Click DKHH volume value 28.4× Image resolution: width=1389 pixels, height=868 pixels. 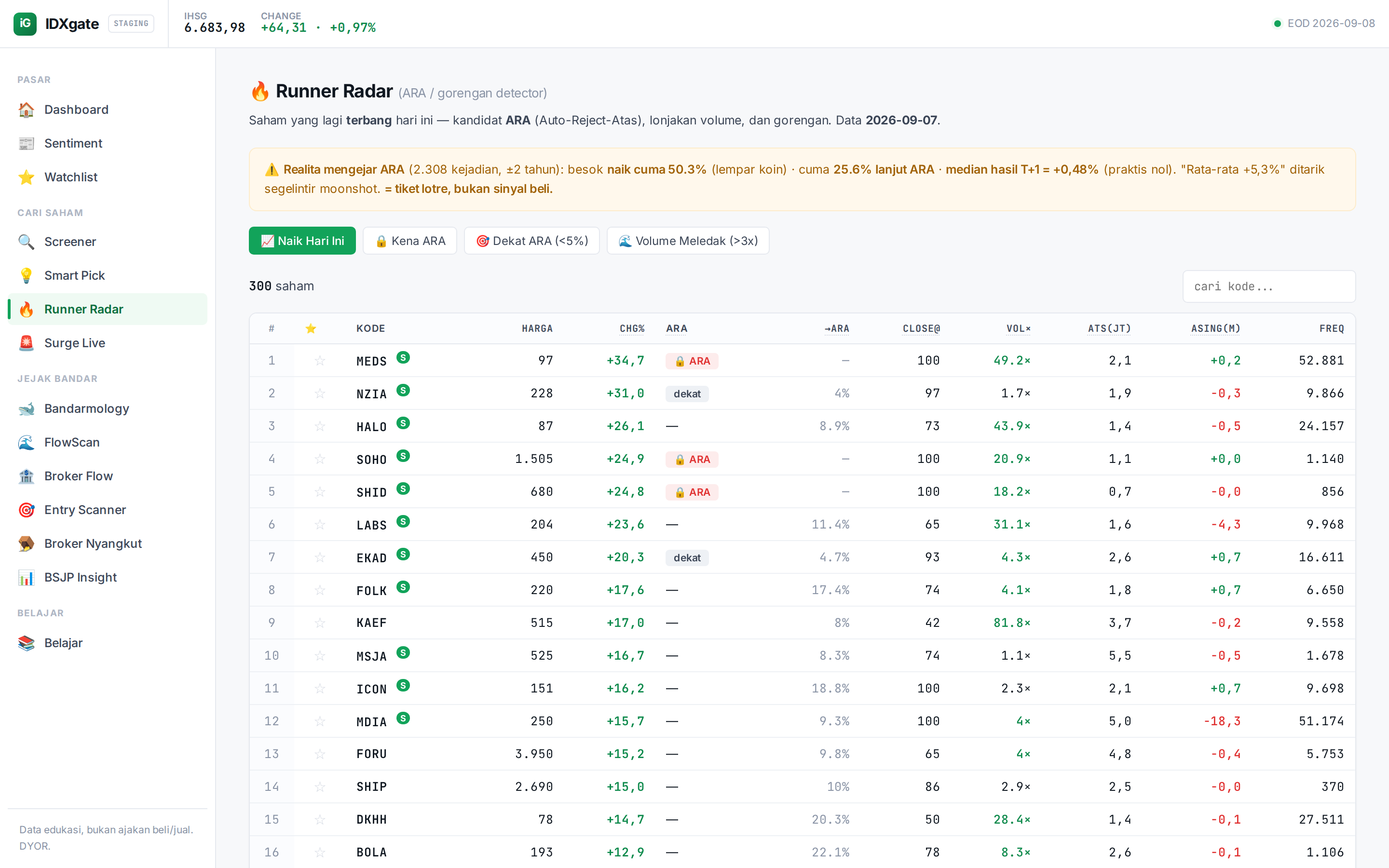click(1012, 820)
